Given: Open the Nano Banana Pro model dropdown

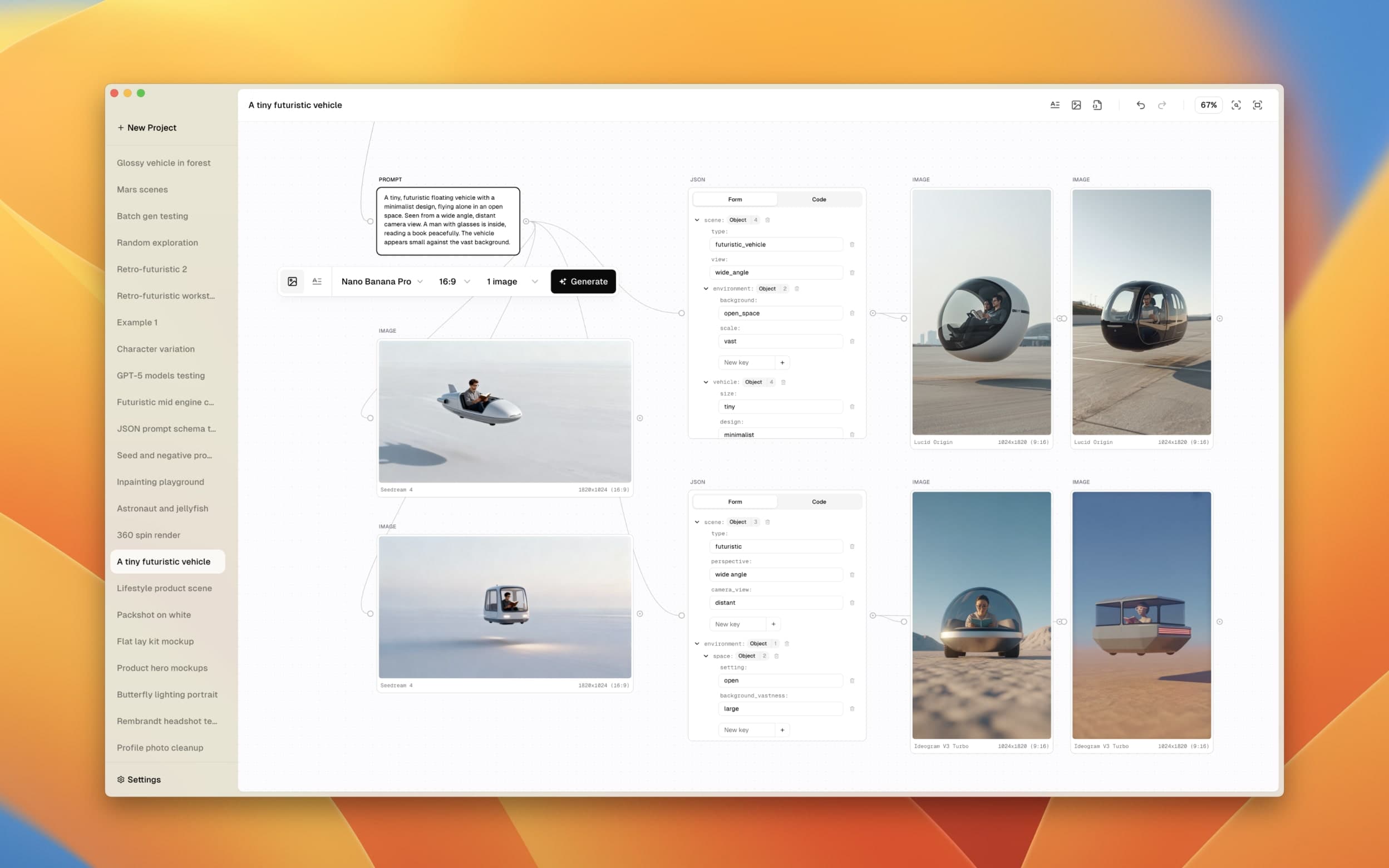Looking at the screenshot, I should [381, 282].
